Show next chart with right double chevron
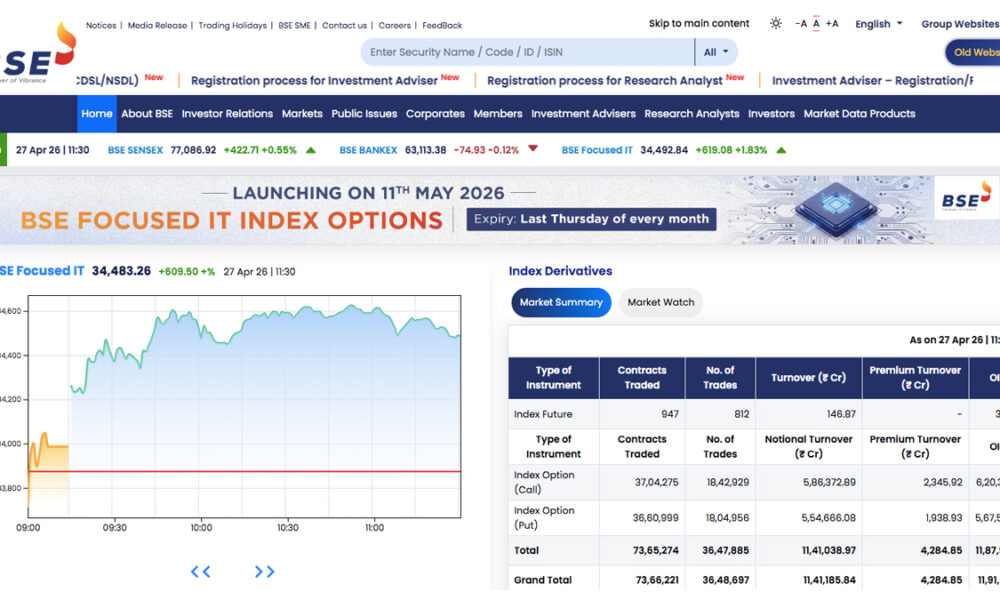Viewport: 1000px width, 600px height. click(x=264, y=572)
